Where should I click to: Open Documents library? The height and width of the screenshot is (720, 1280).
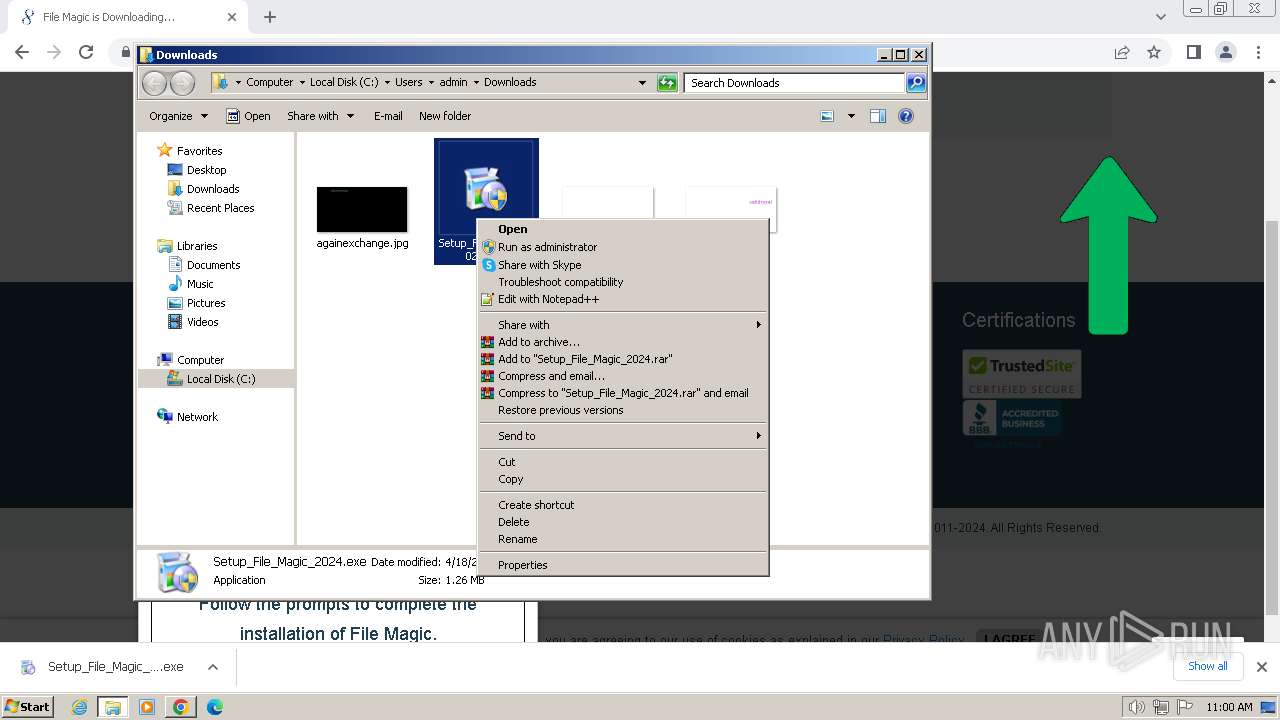[213, 265]
